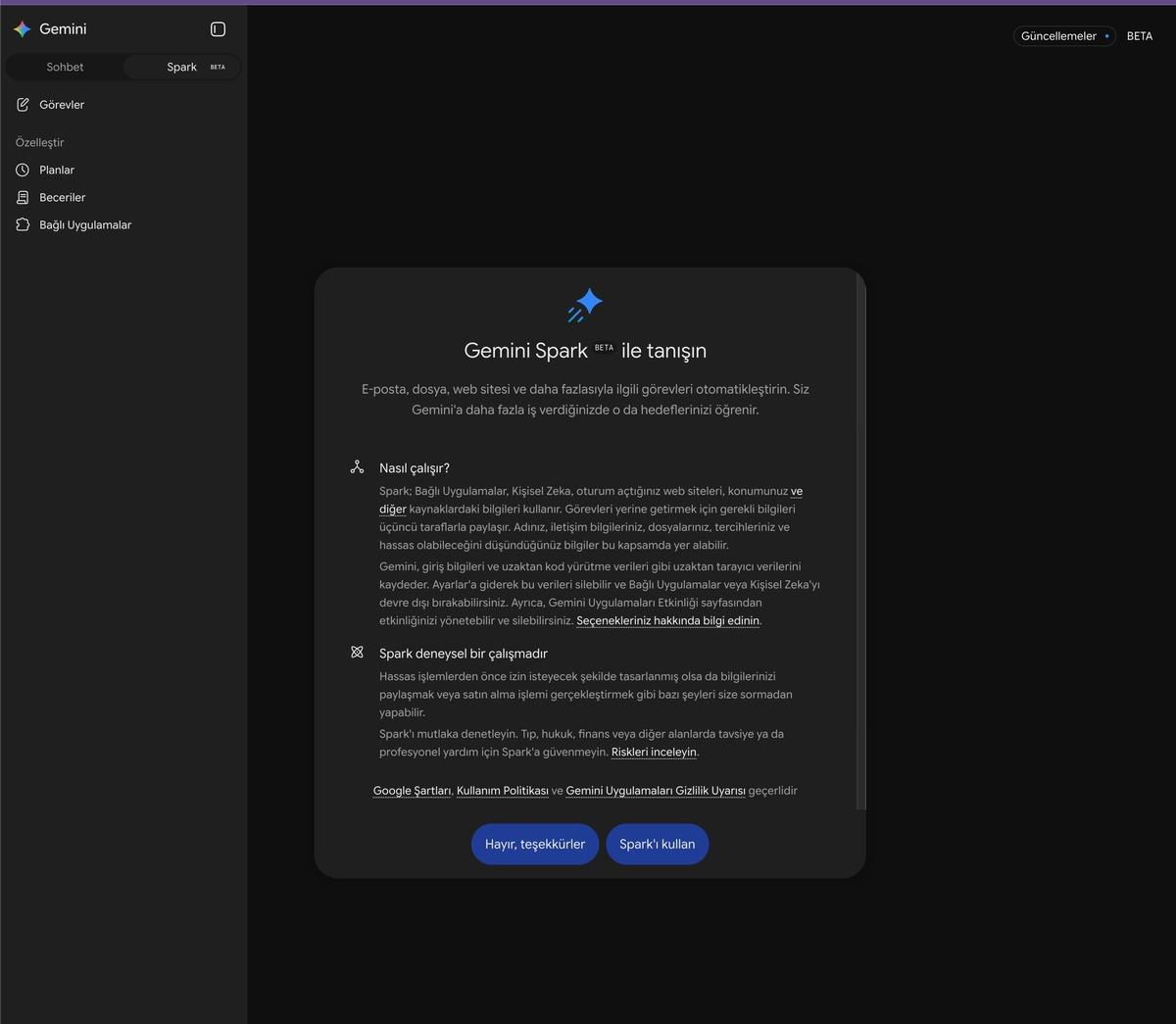This screenshot has width=1176, height=1024.
Task: Open Planlar in the sidebar
Action: coord(123,170)
